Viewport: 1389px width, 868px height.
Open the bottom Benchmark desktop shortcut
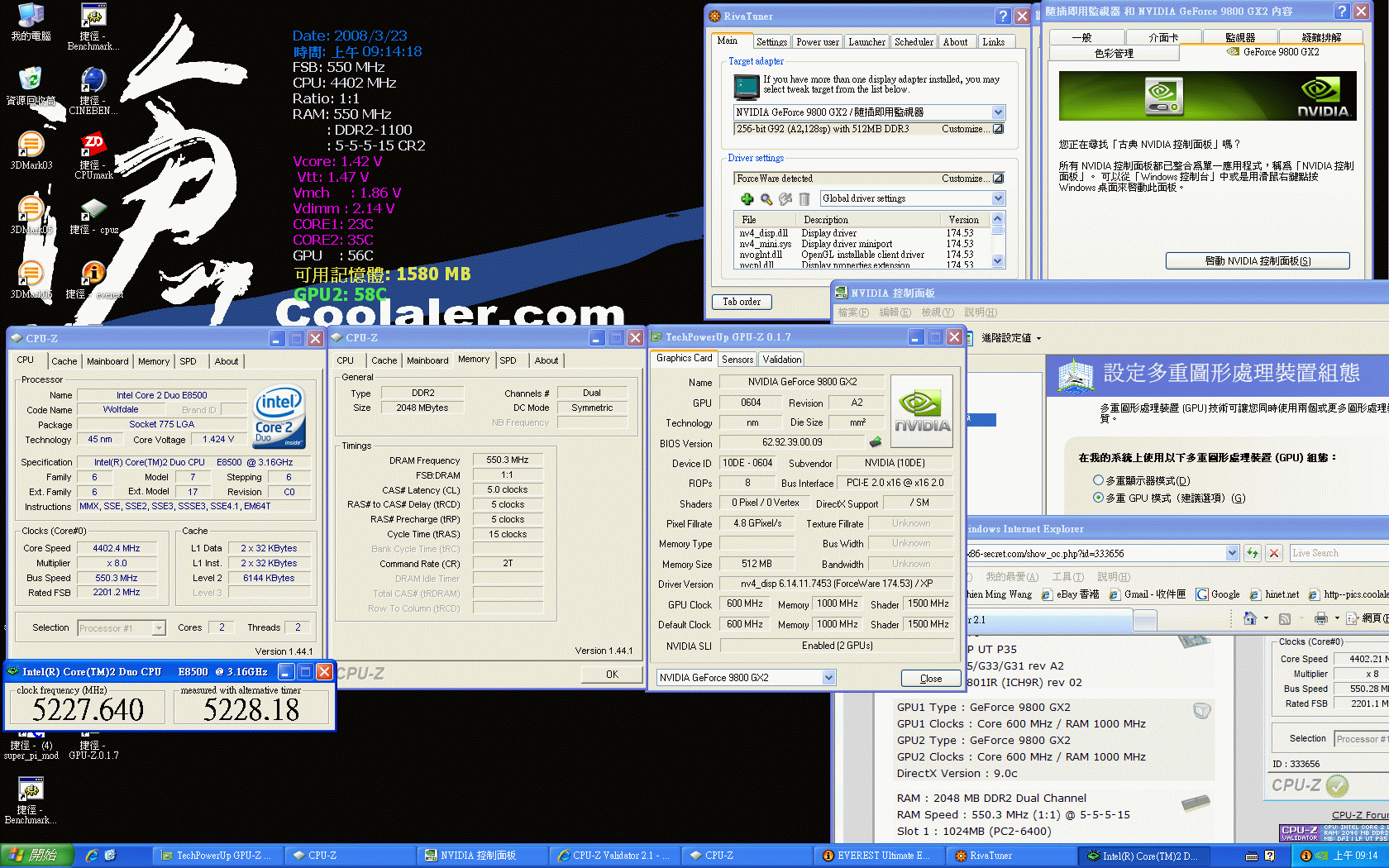[x=31, y=802]
